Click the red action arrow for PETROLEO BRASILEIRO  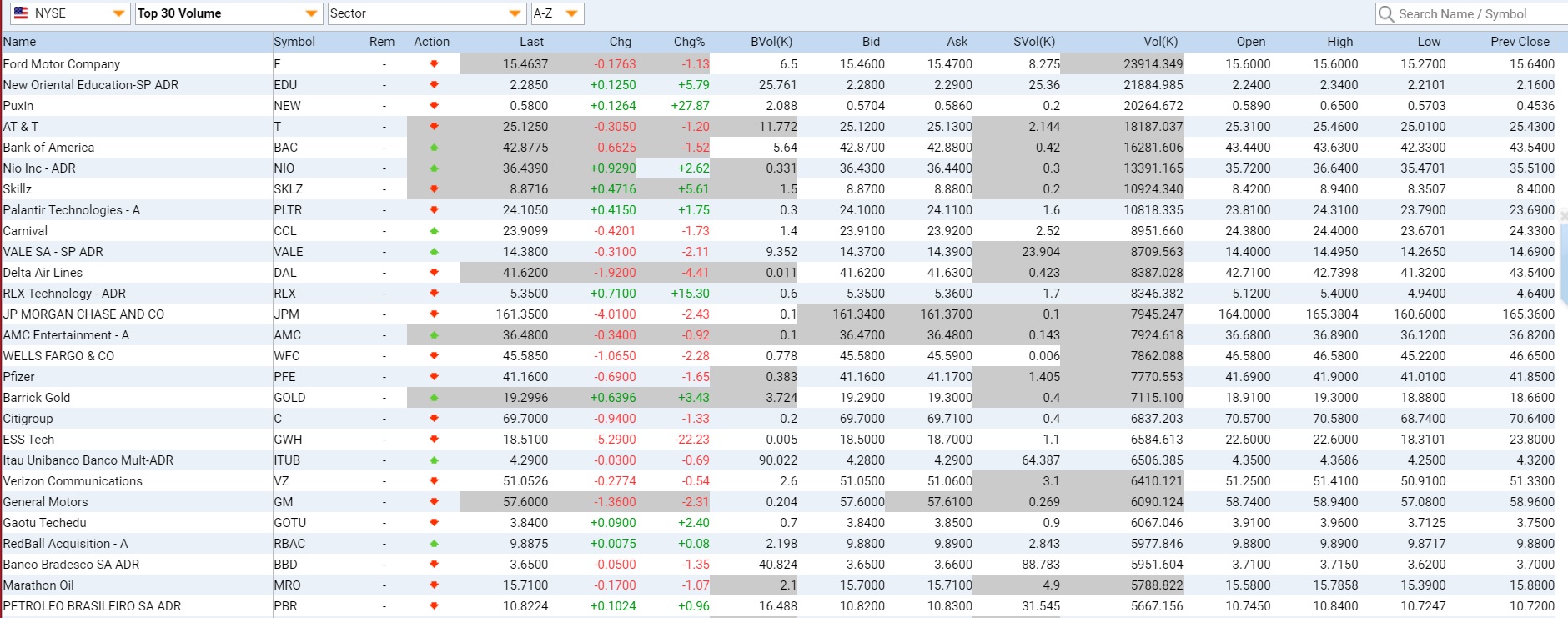[x=434, y=606]
